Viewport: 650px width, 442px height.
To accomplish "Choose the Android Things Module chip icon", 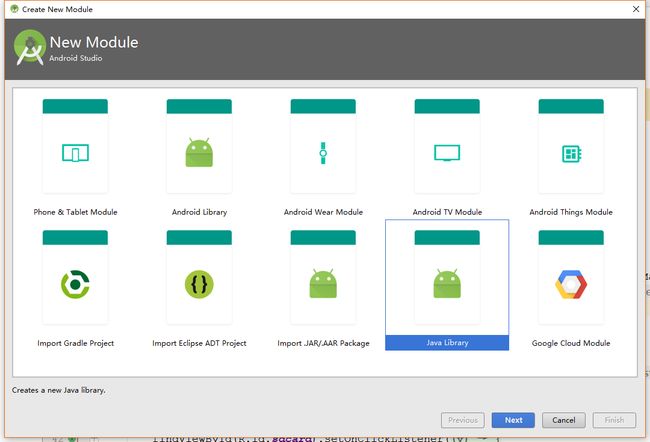I will coord(571,153).
